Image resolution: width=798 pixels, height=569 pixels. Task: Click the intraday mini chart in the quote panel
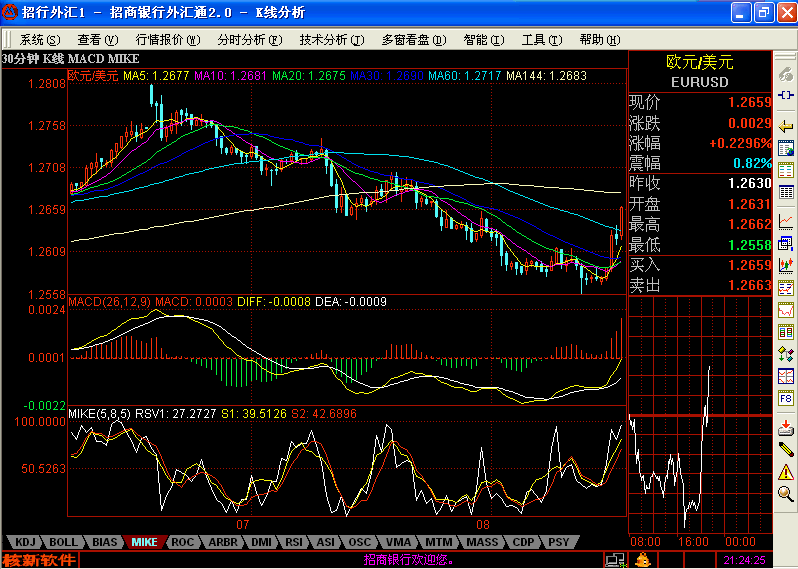700,415
